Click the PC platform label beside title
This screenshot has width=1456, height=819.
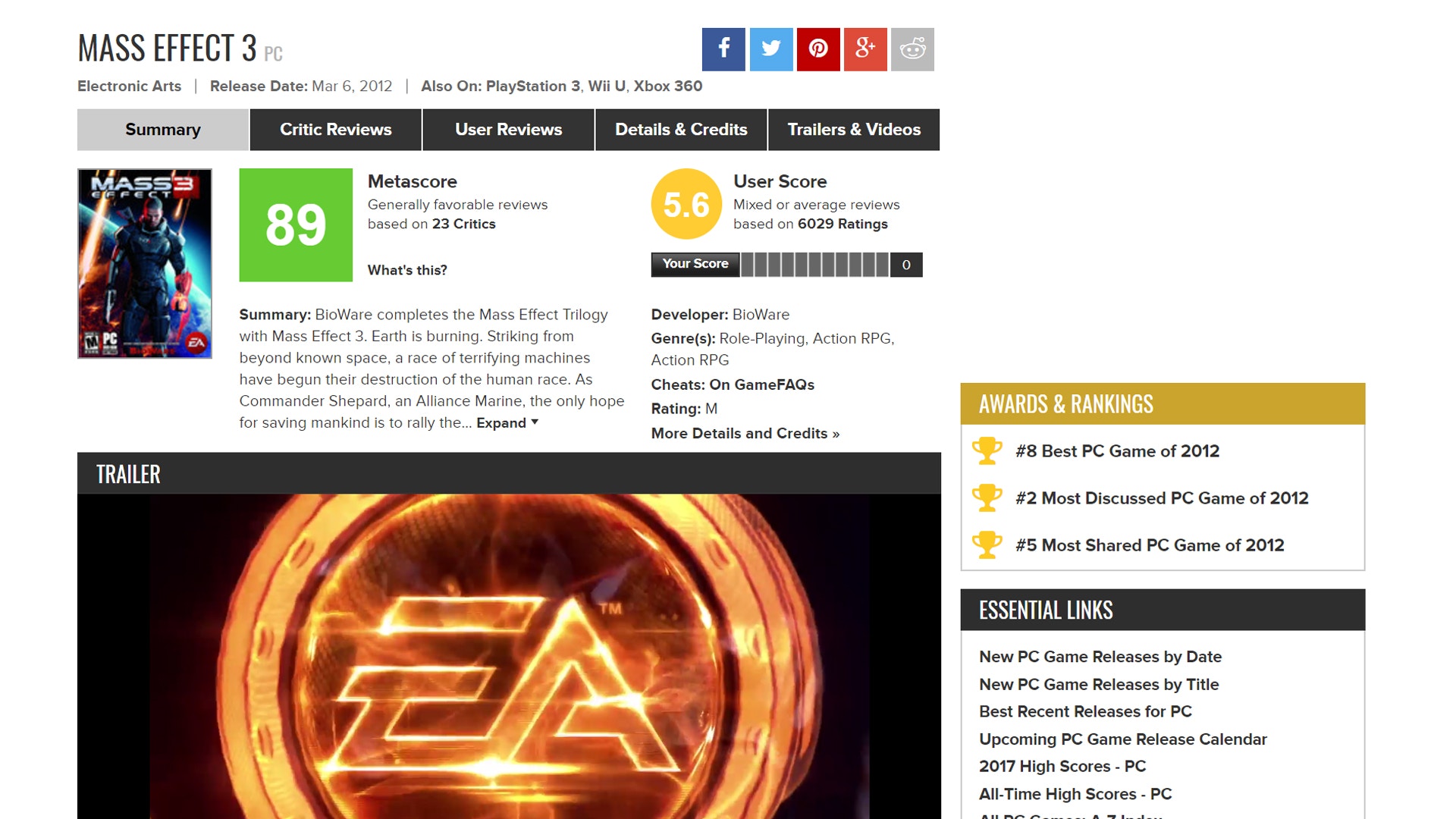pos(273,54)
